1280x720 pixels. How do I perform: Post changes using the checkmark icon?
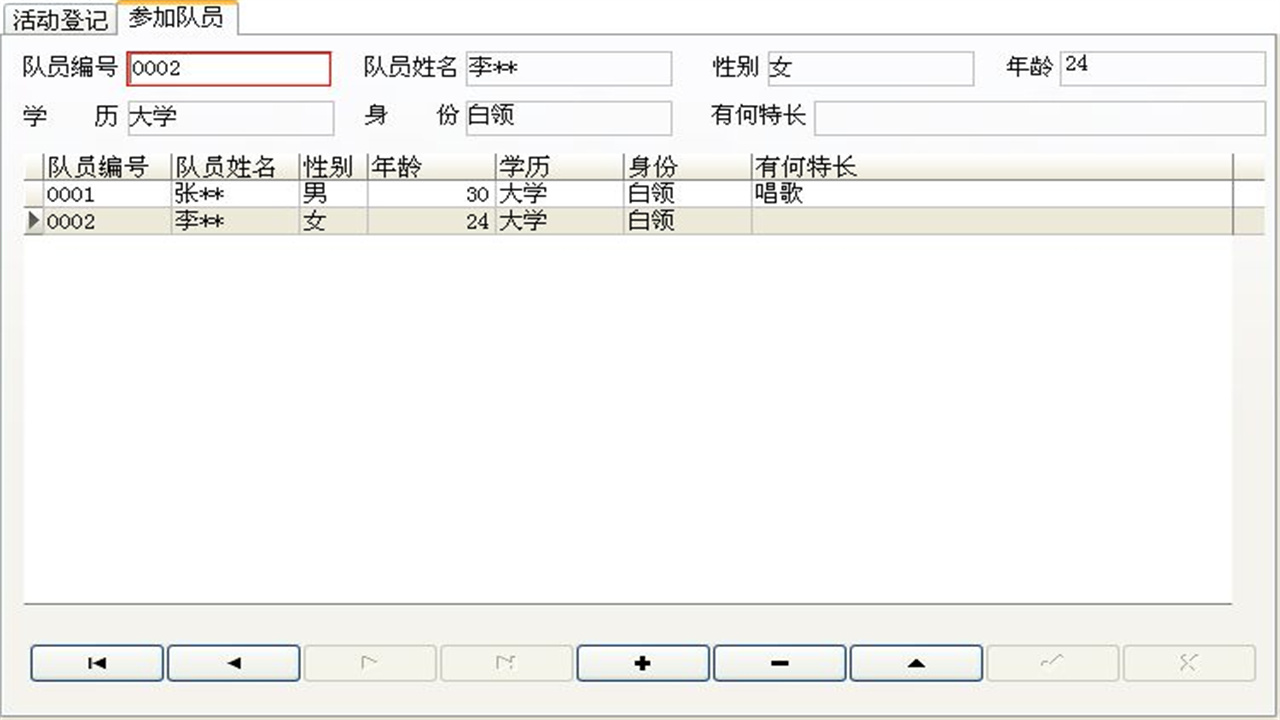1052,662
